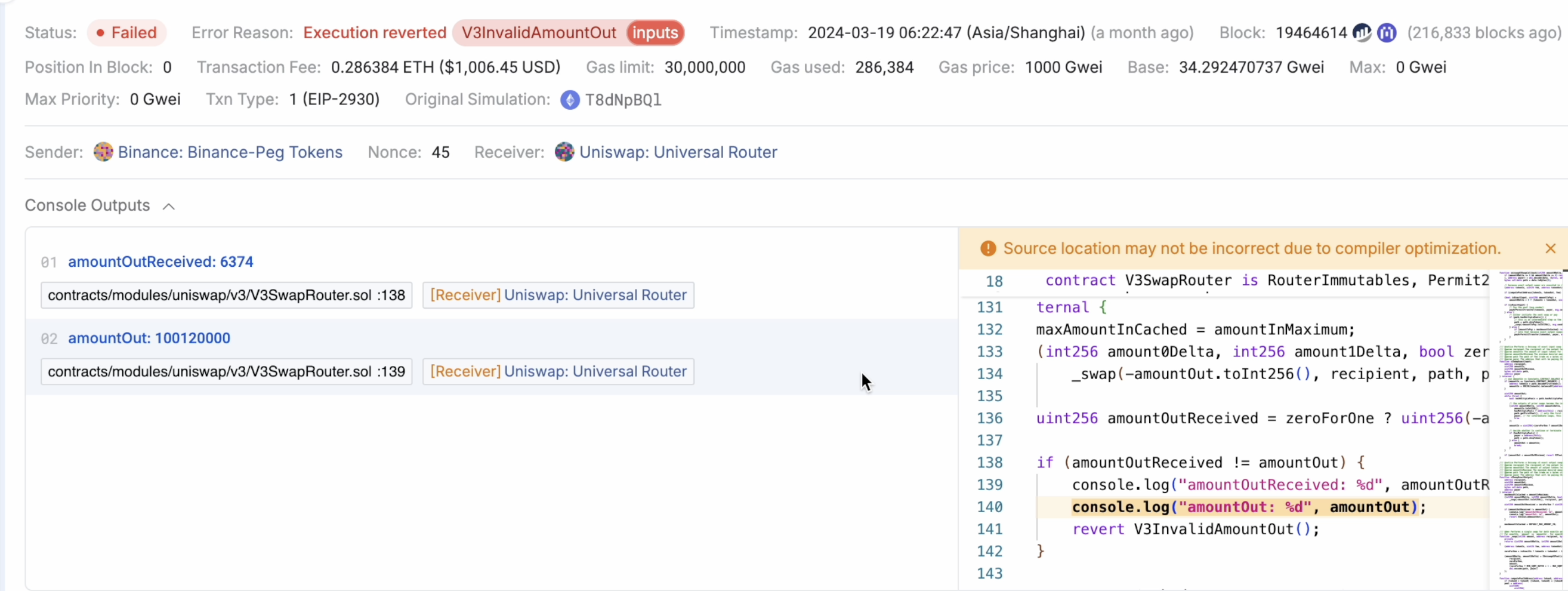The image size is (1568, 591).
Task: Click the Ethereum icon next to T8dNpBQ1
Action: point(570,99)
